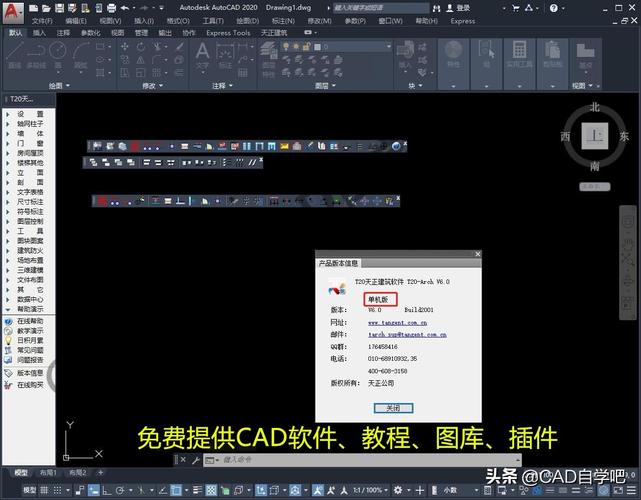The width and height of the screenshot is (641, 500).
Task: Click the Save disk icon in quick access toolbar
Action: click(x=60, y=8)
